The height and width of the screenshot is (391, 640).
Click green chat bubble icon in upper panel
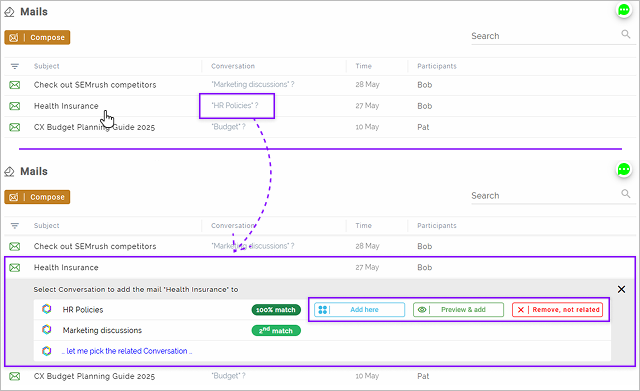[x=624, y=10]
